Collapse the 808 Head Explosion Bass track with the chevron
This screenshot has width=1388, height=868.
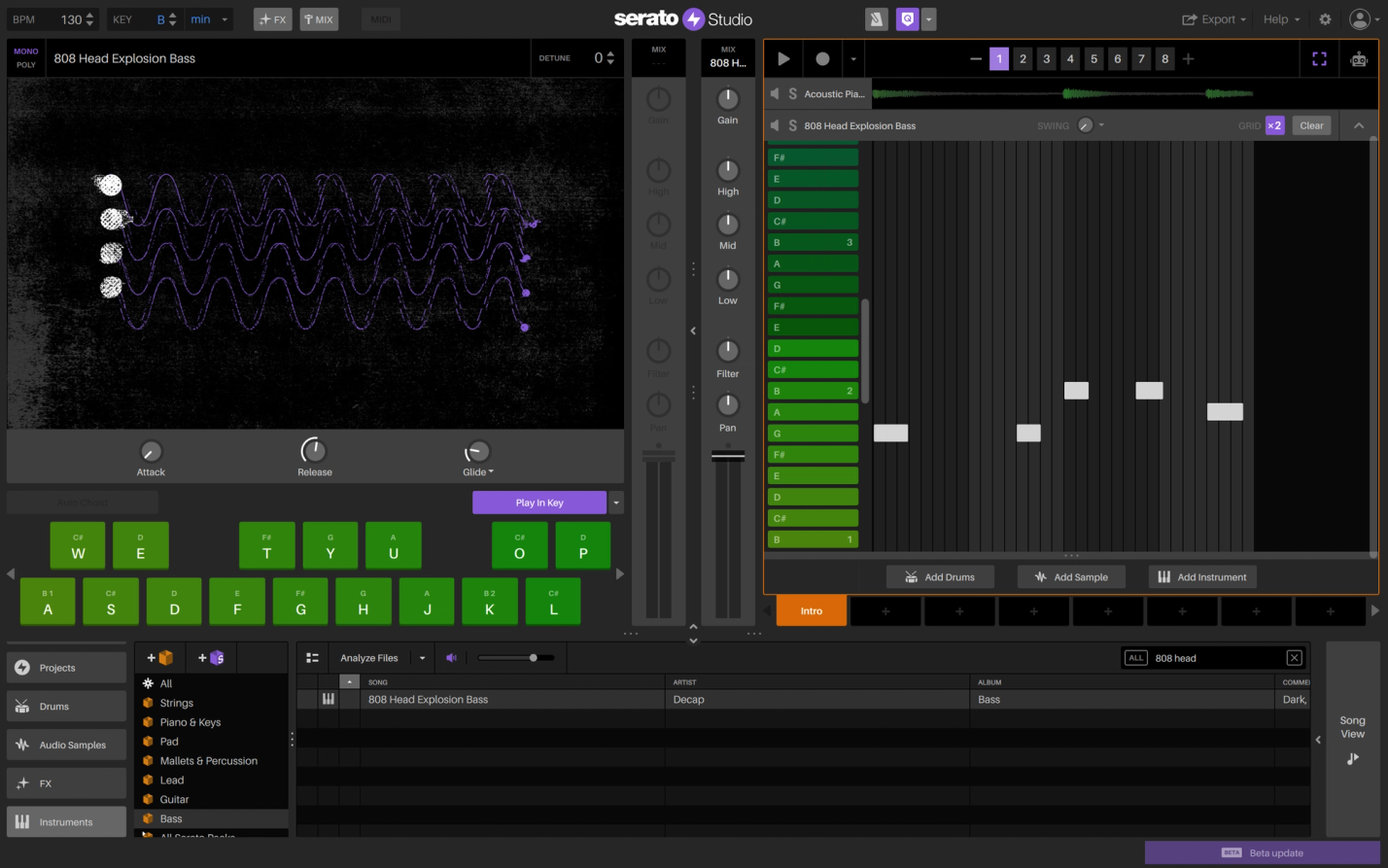point(1359,125)
